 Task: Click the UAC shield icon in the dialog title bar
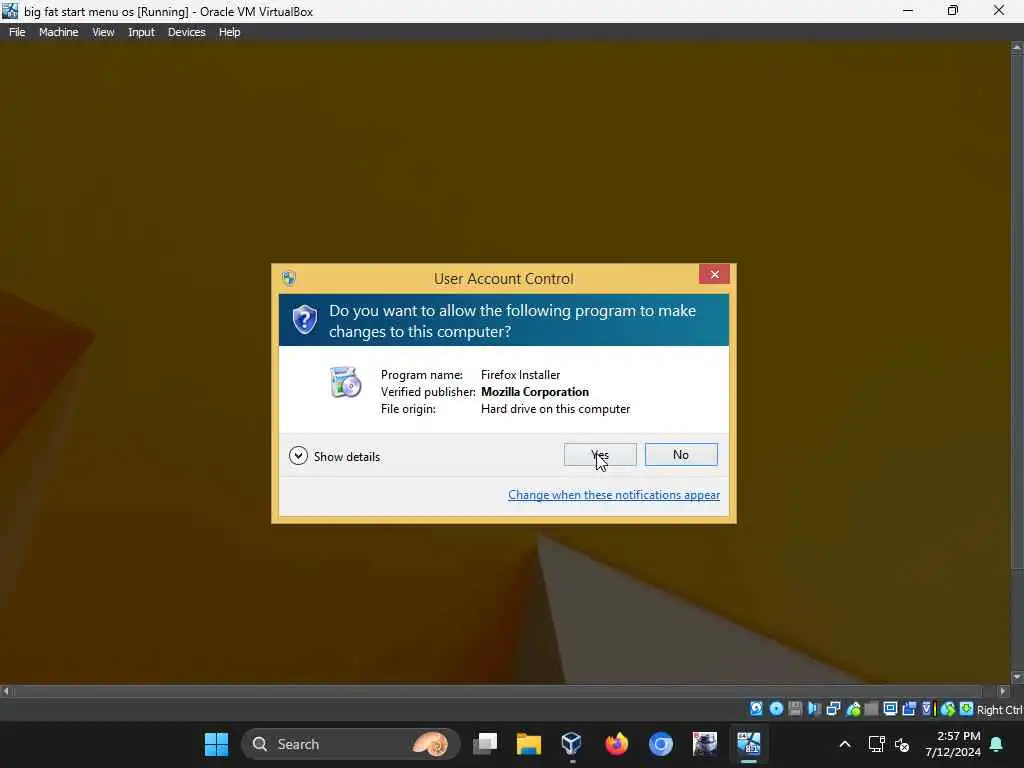click(289, 278)
